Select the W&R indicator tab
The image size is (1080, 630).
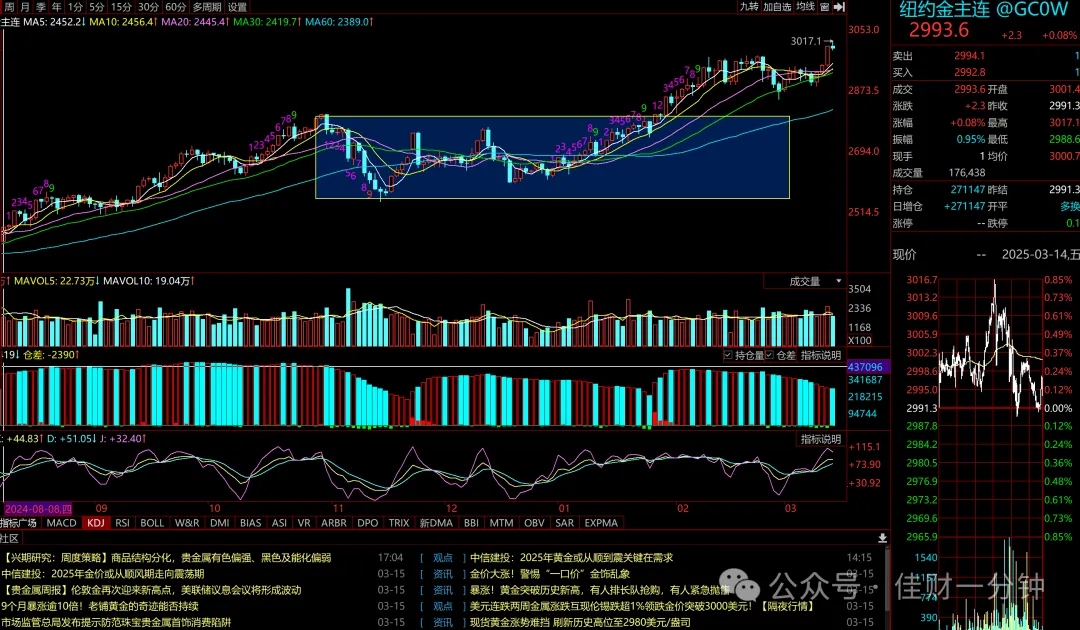point(187,523)
